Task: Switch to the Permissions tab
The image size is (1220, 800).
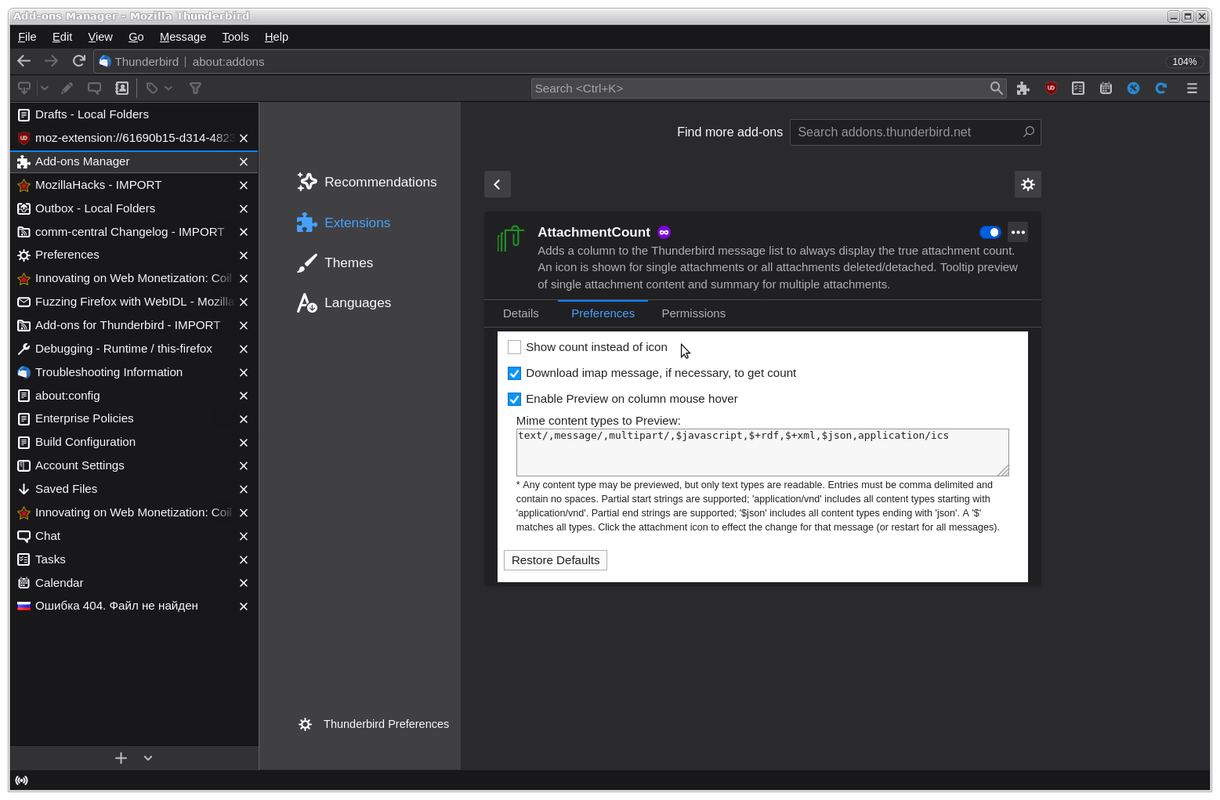Action: pyautogui.click(x=693, y=313)
